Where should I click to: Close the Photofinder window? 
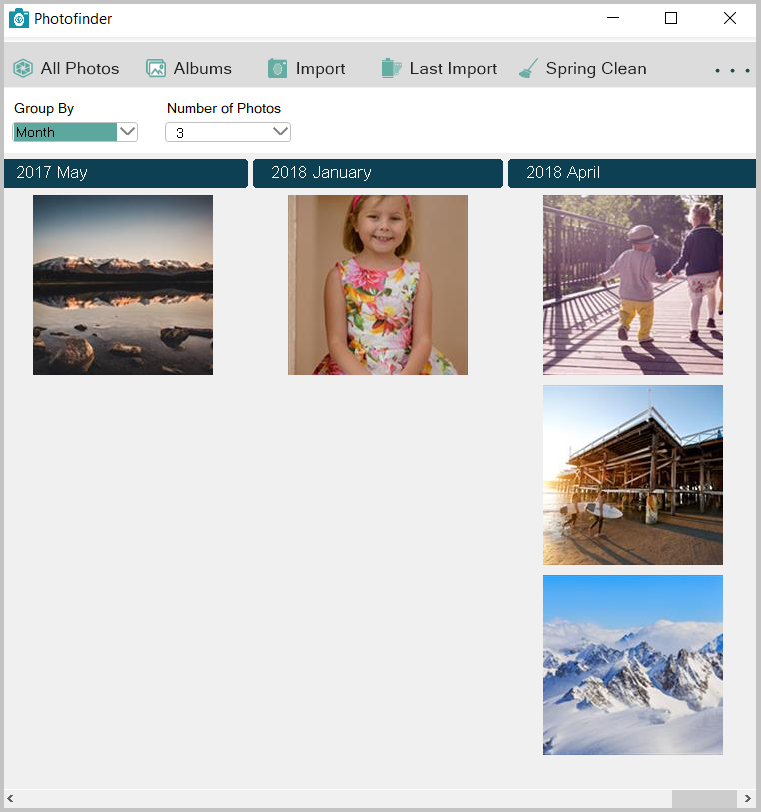pos(730,18)
